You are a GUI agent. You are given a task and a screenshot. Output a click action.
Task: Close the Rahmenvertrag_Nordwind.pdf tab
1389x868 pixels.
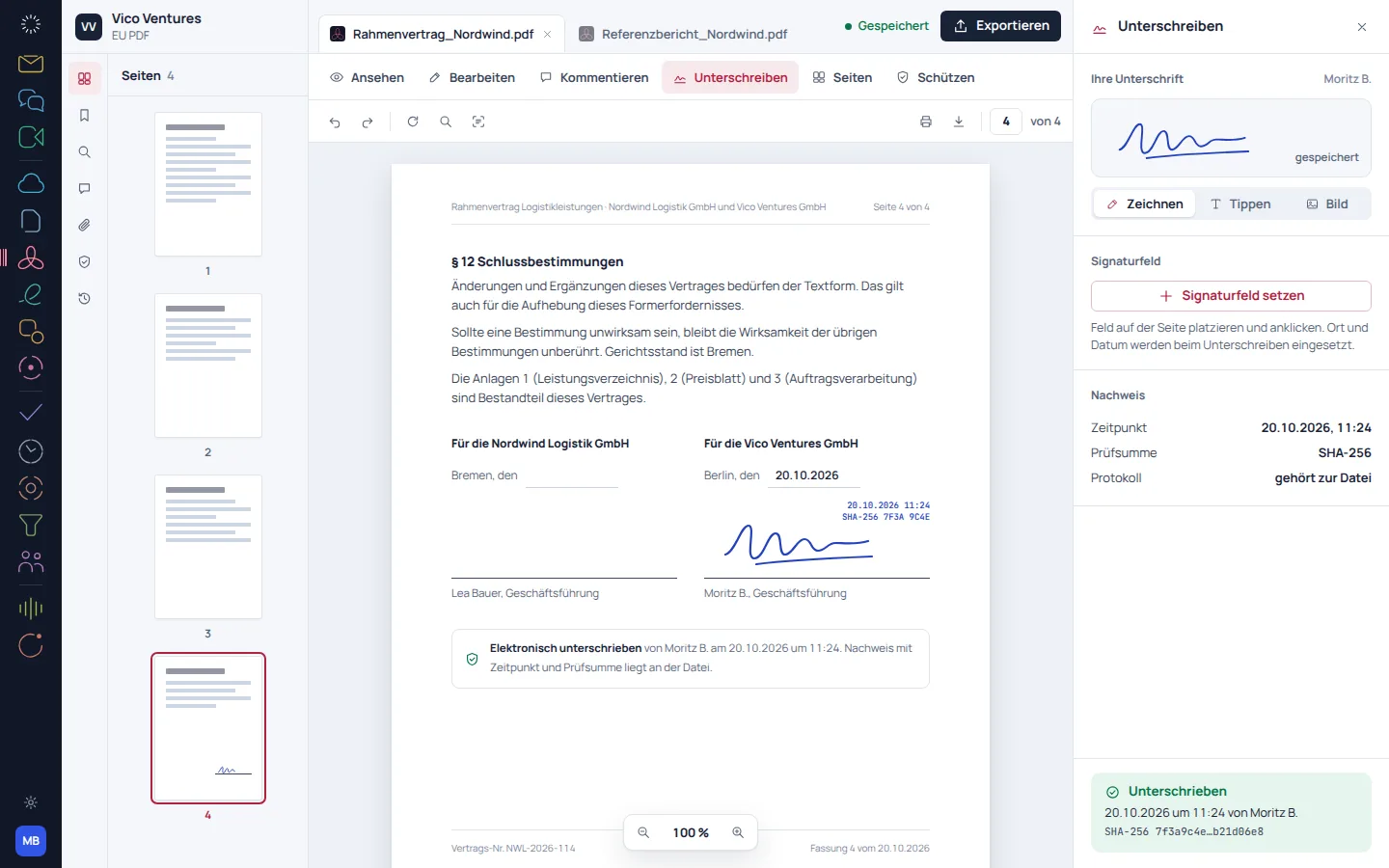[548, 34]
